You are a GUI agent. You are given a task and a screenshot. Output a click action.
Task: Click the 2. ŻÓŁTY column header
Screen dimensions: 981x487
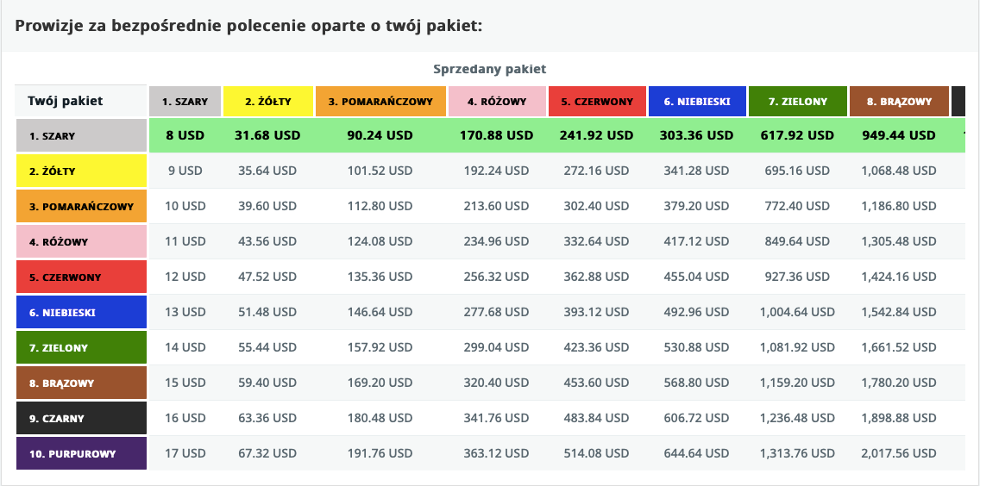[268, 101]
